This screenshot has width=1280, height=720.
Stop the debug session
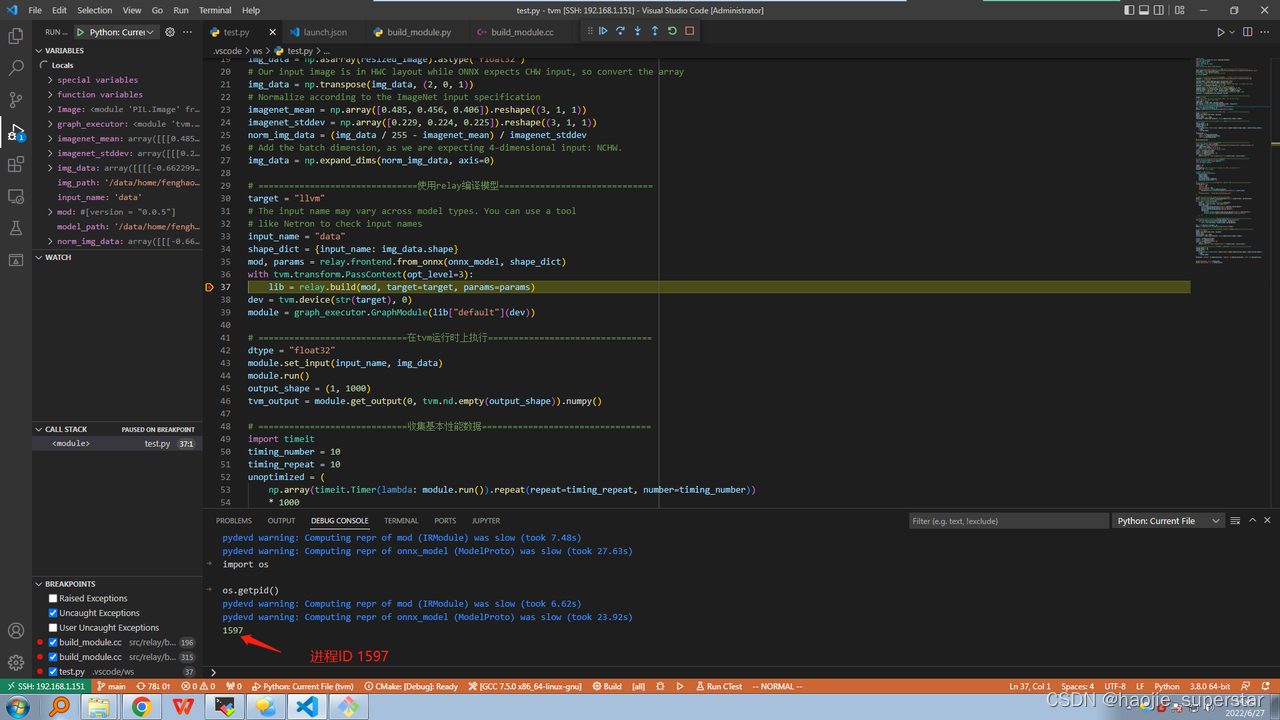[689, 31]
